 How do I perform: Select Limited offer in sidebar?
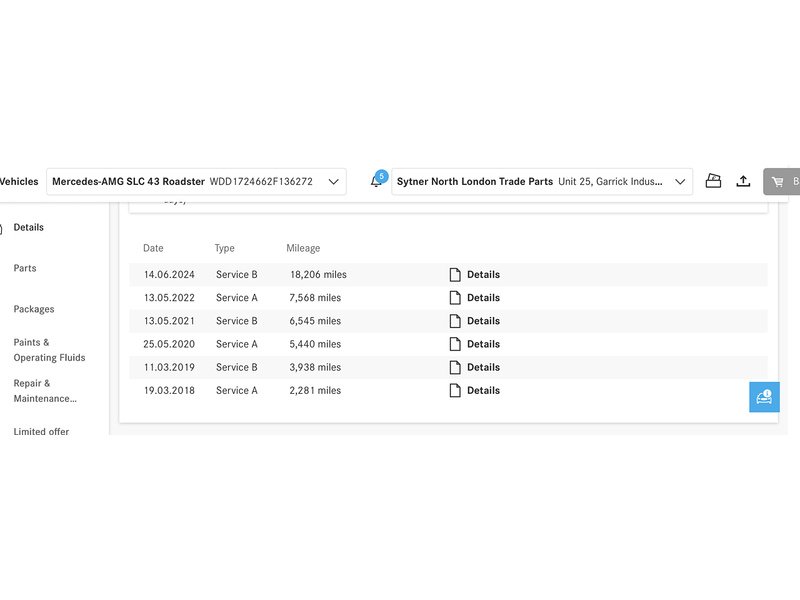tap(41, 432)
